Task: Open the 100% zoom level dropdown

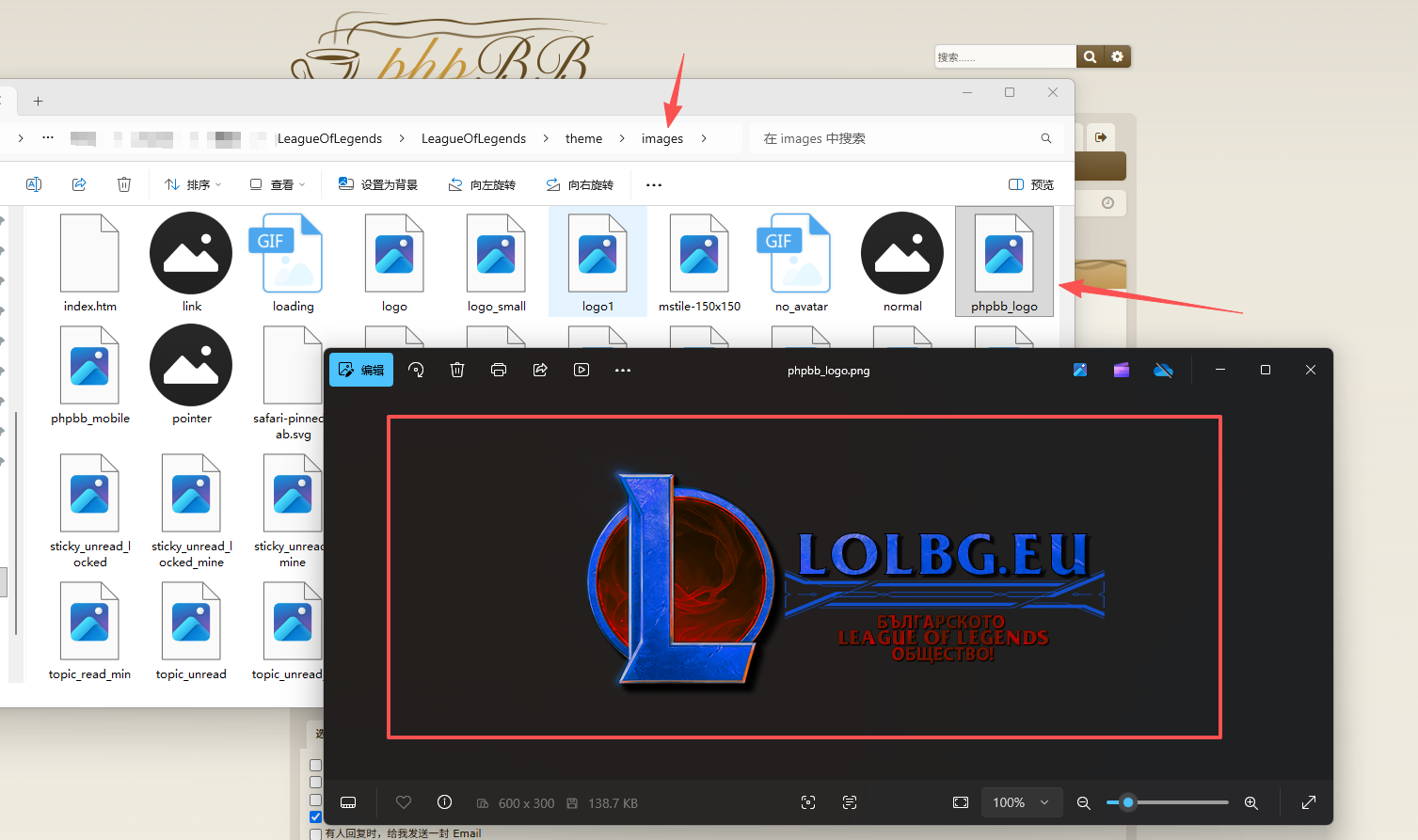Action: click(1021, 802)
